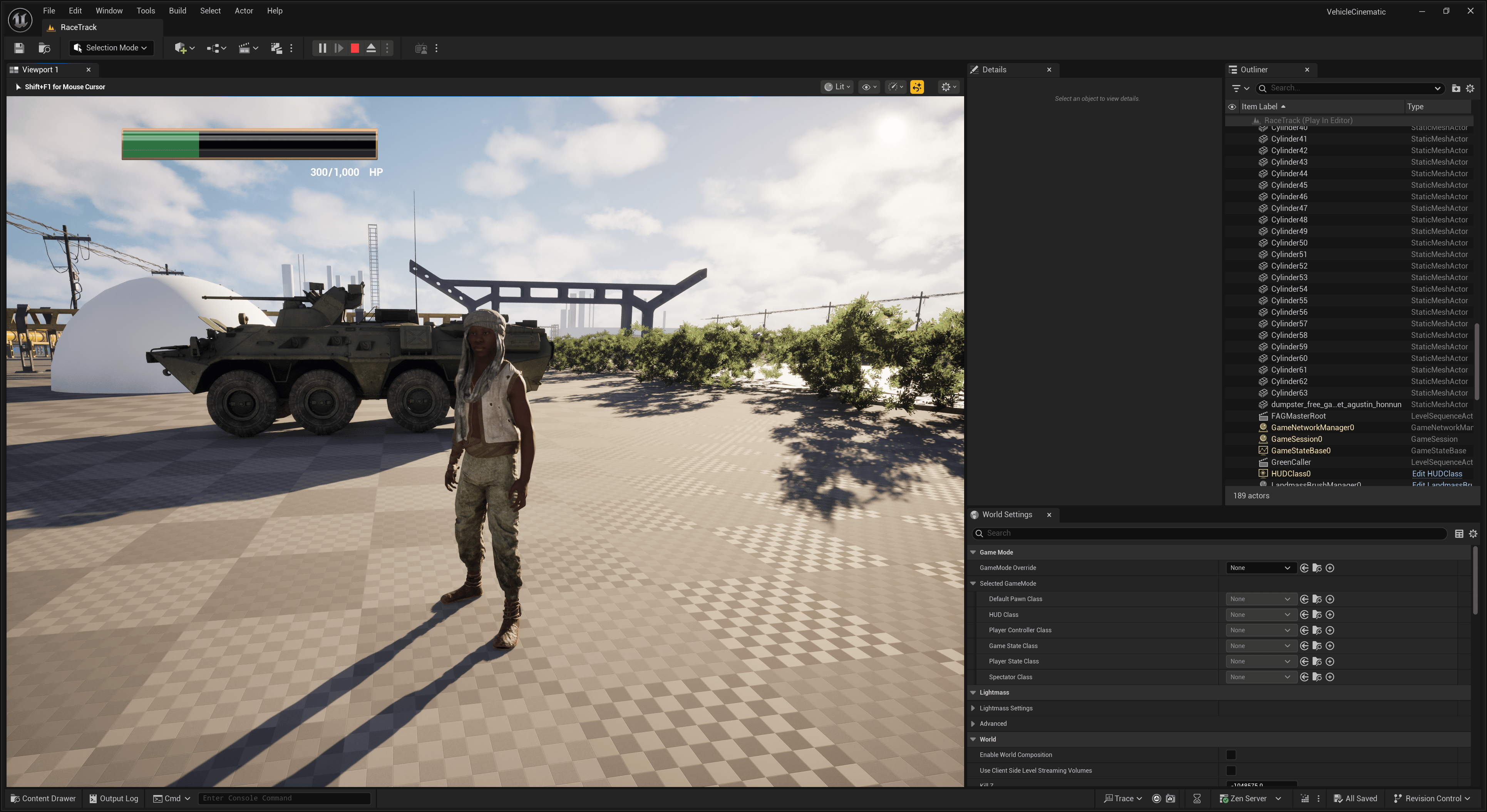Open the Selection Mode dropdown

(x=111, y=48)
